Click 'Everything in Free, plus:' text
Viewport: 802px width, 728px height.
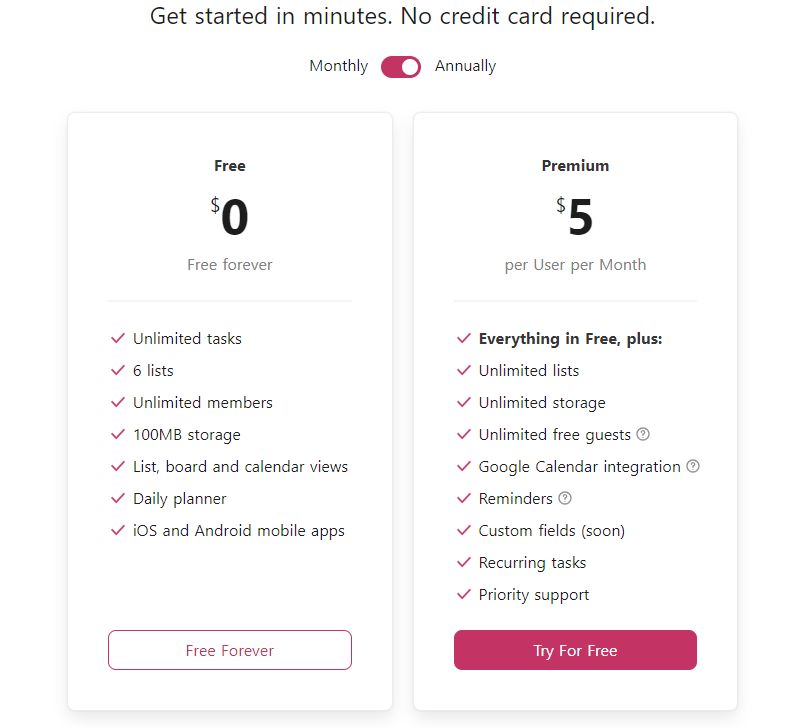pyautogui.click(x=570, y=339)
